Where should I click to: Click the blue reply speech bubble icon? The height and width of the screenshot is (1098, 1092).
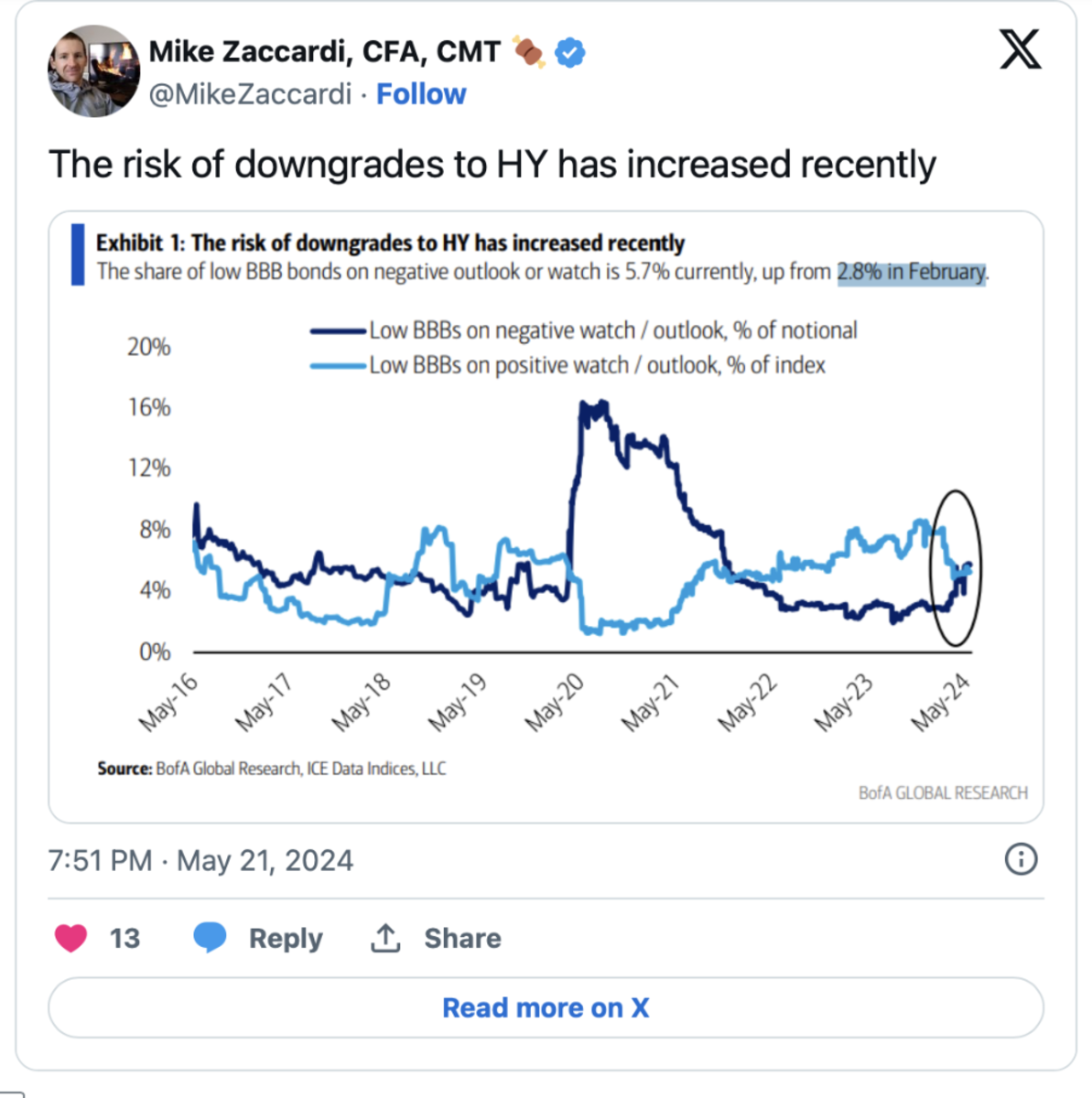pos(210,937)
